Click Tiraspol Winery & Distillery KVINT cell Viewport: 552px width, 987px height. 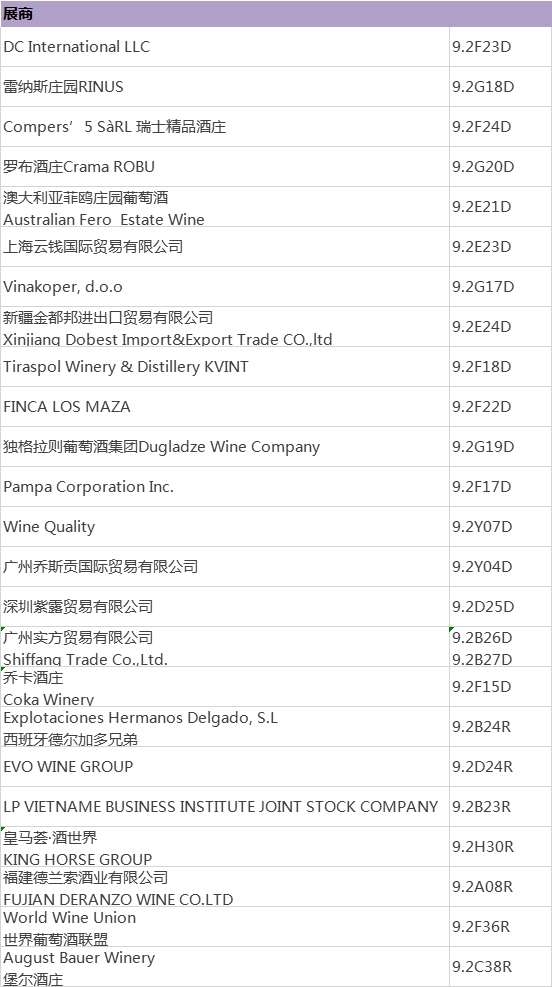point(225,366)
